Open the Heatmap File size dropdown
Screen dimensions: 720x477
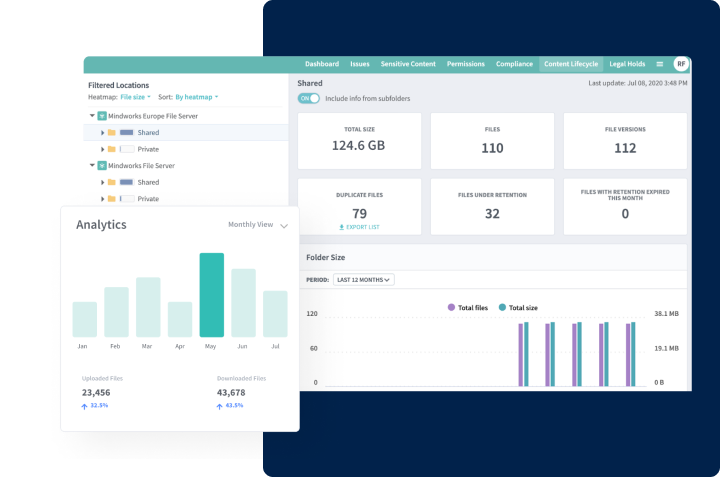tap(136, 98)
